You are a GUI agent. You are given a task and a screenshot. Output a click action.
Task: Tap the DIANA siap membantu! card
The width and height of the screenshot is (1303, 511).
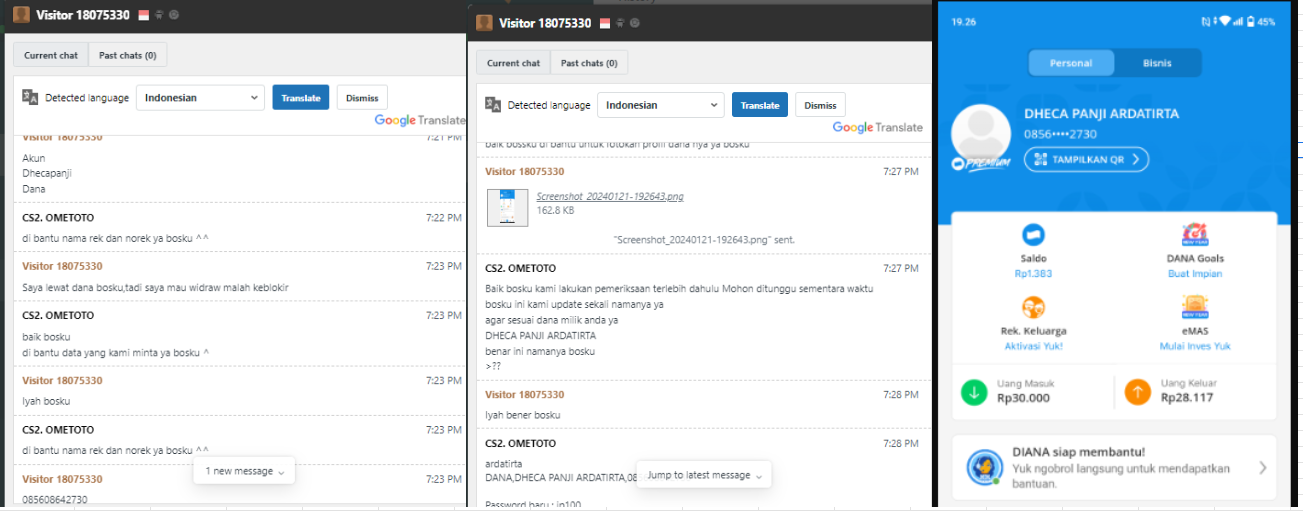click(1114, 467)
